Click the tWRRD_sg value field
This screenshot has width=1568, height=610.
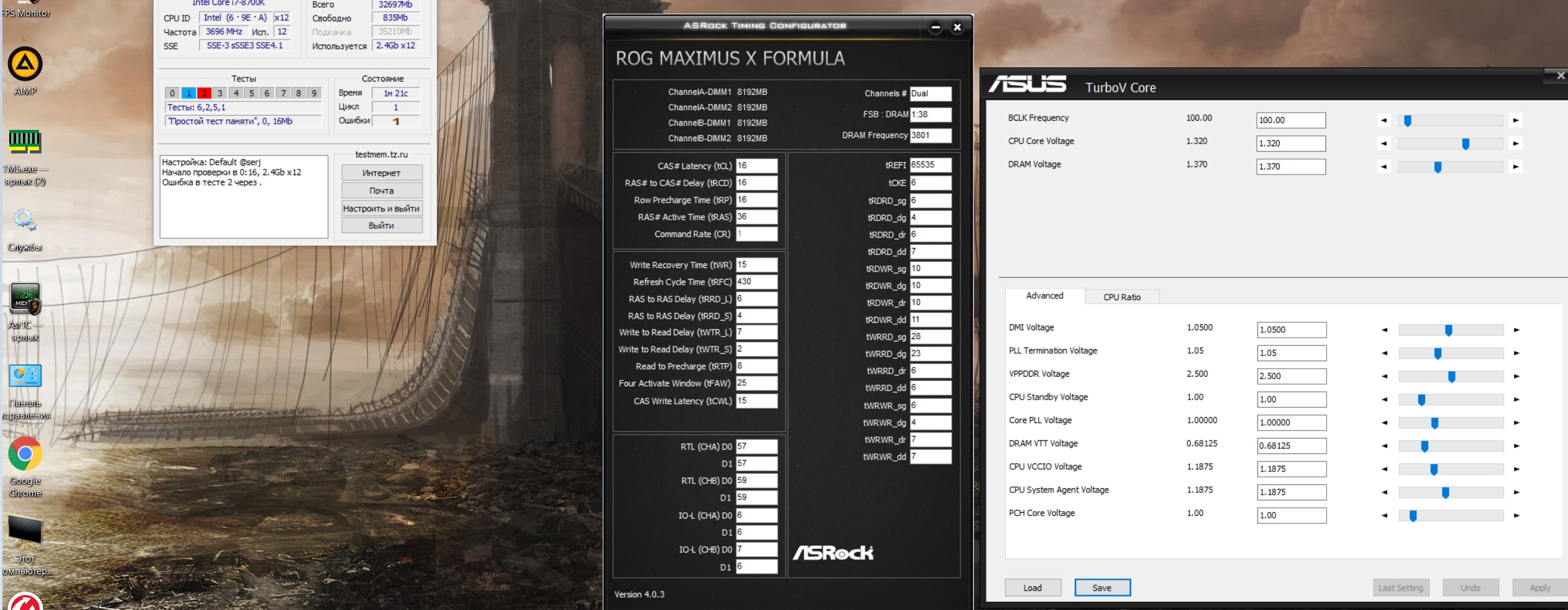point(930,337)
